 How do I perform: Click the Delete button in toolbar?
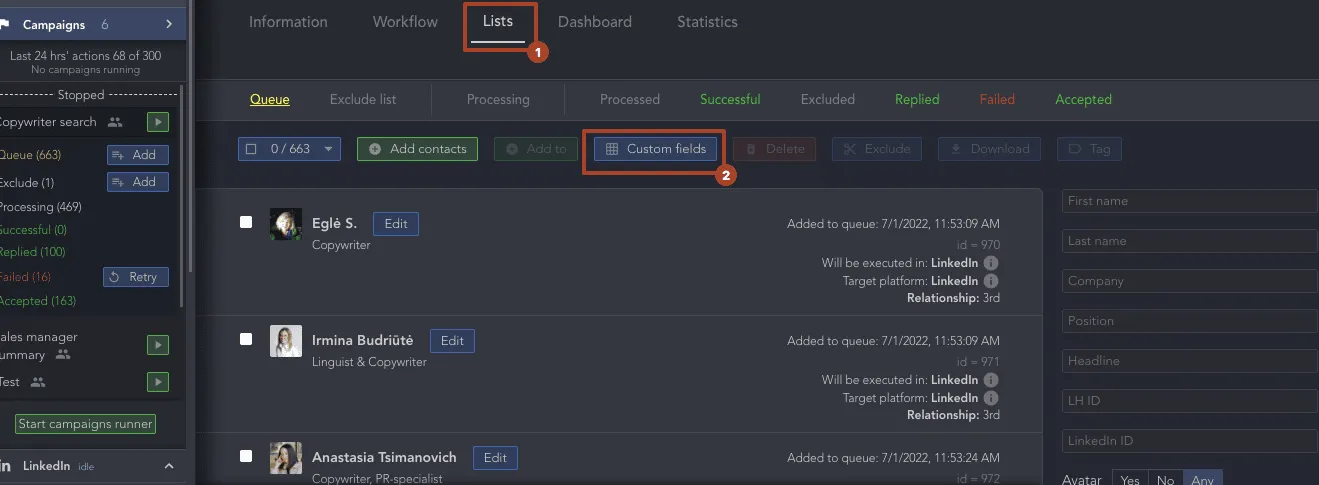click(774, 149)
